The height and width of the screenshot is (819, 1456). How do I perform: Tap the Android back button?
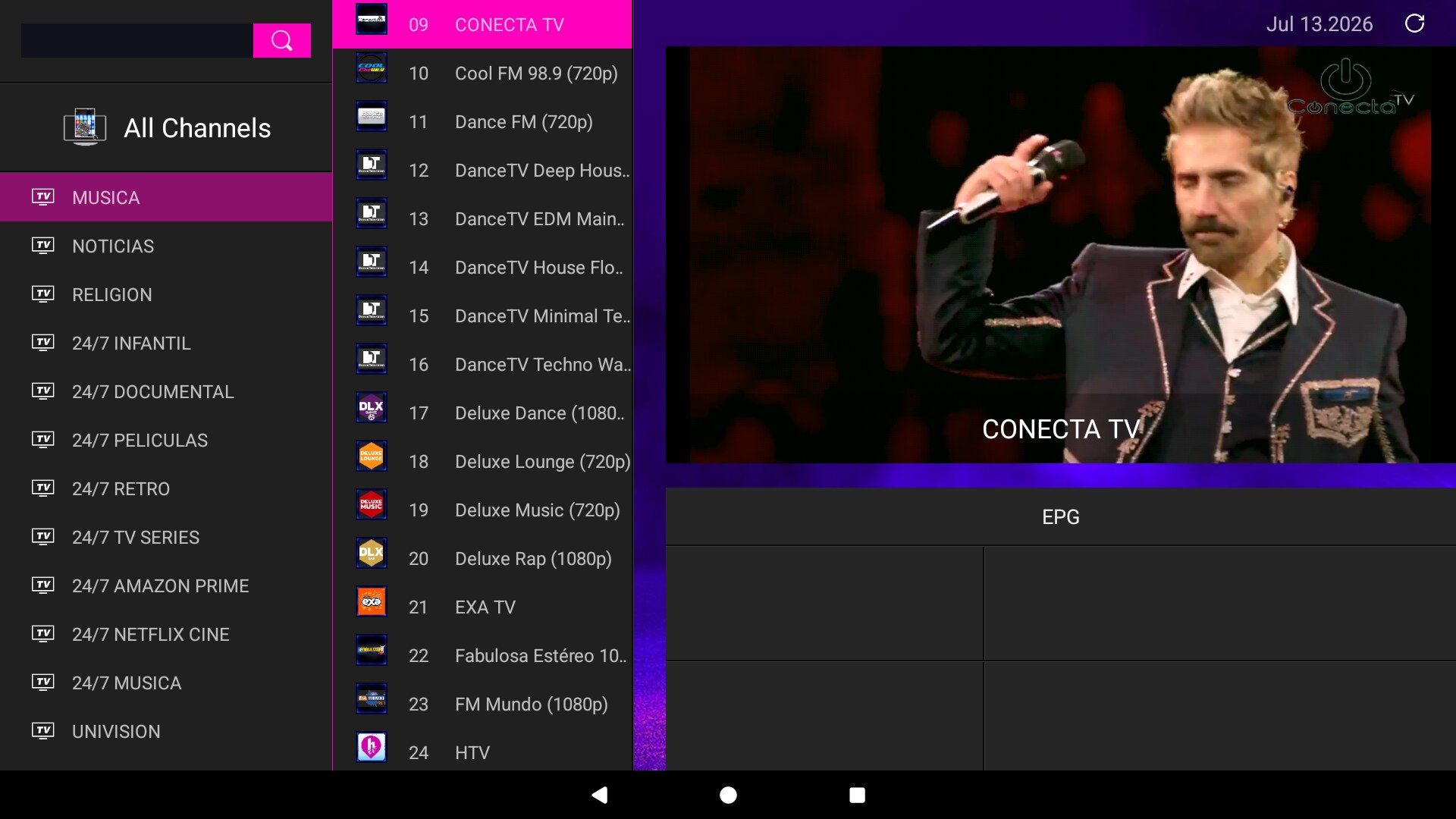coord(599,795)
